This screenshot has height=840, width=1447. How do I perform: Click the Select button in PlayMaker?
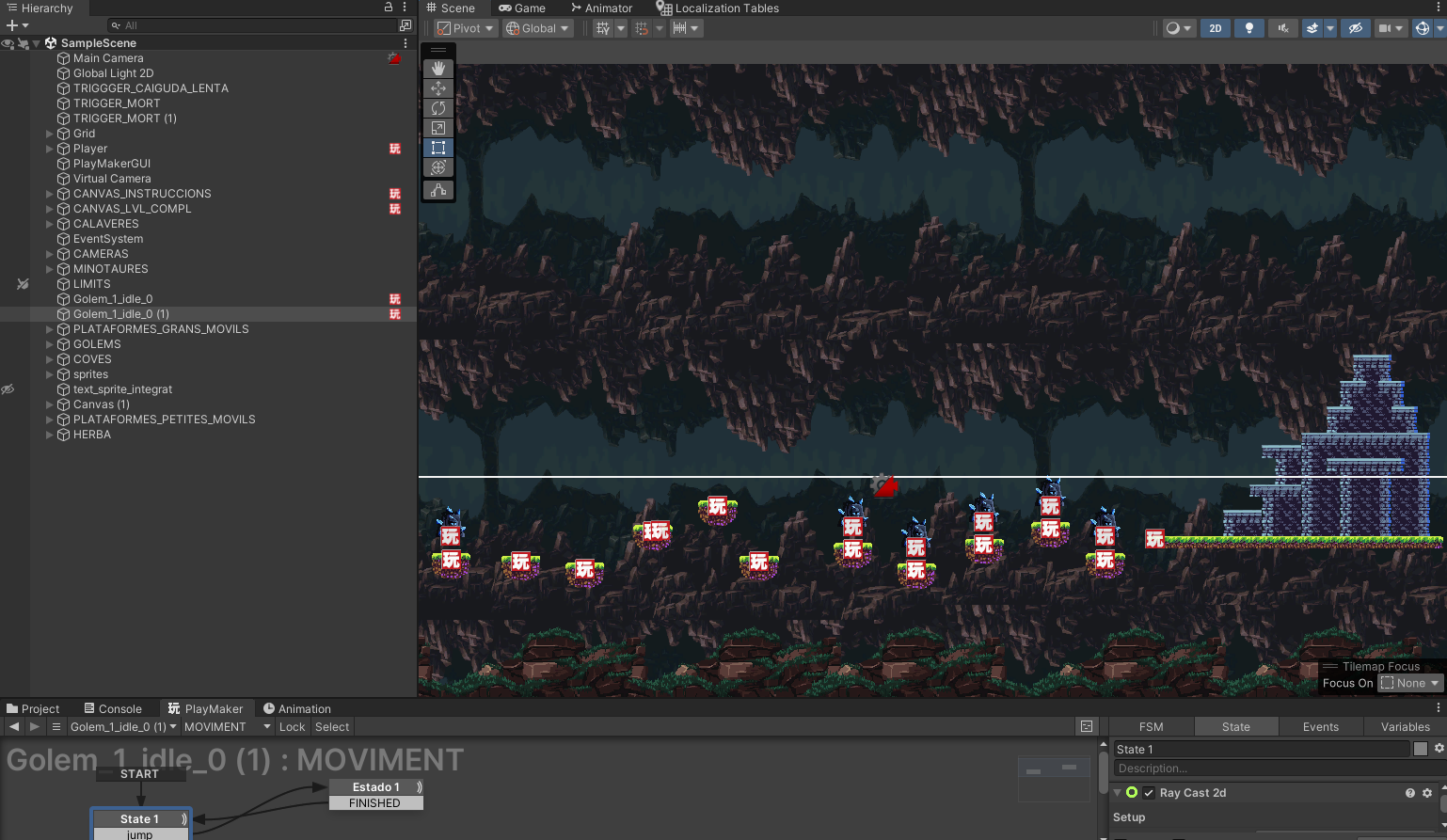[332, 726]
